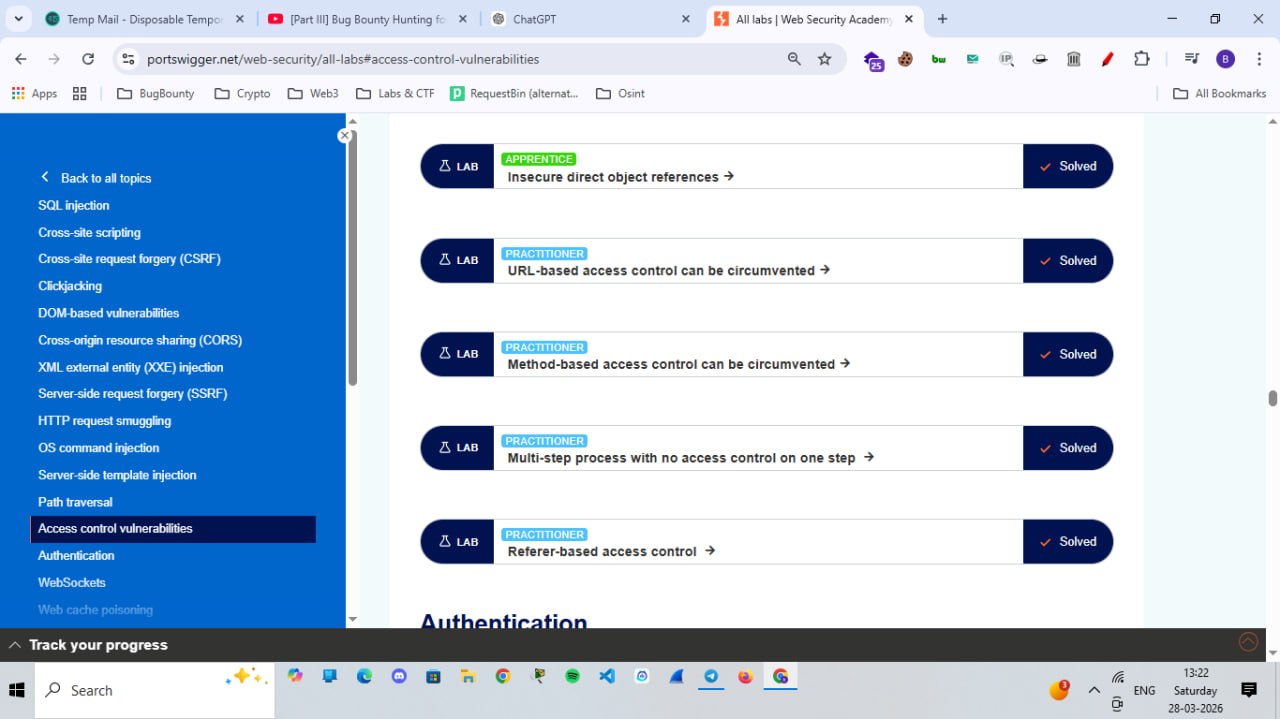The width and height of the screenshot is (1280, 719).
Task: View site information icon in address bar
Action: [127, 59]
